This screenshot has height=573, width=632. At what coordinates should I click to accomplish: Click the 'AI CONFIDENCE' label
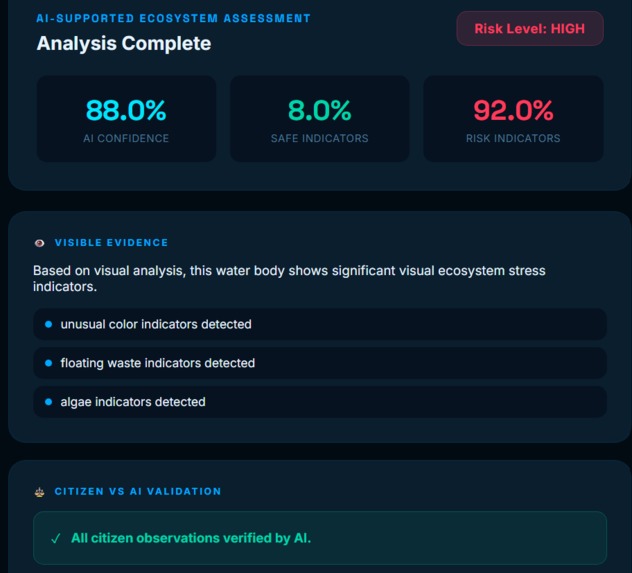coord(126,138)
